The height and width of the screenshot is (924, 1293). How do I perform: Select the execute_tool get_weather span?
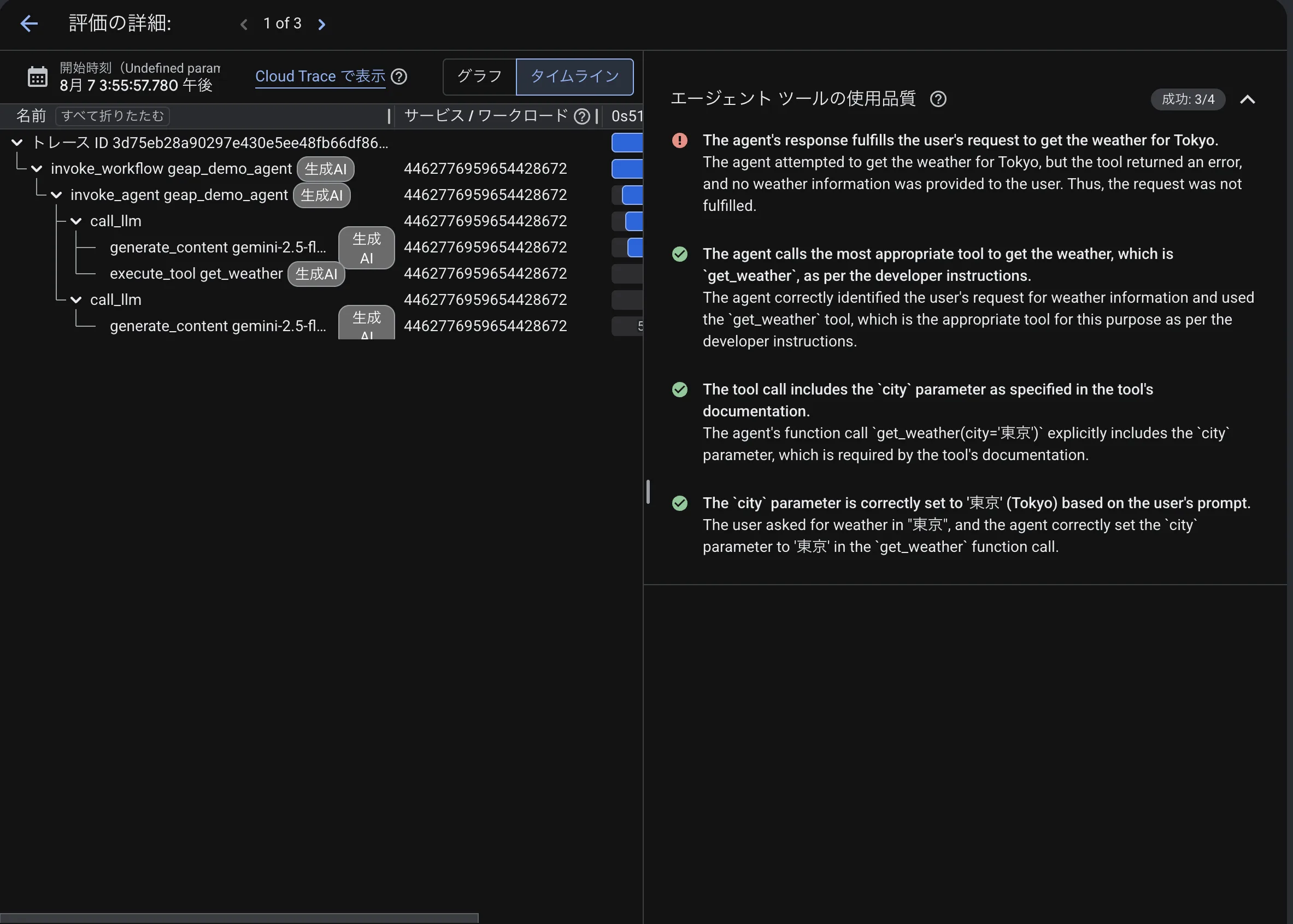pos(196,274)
